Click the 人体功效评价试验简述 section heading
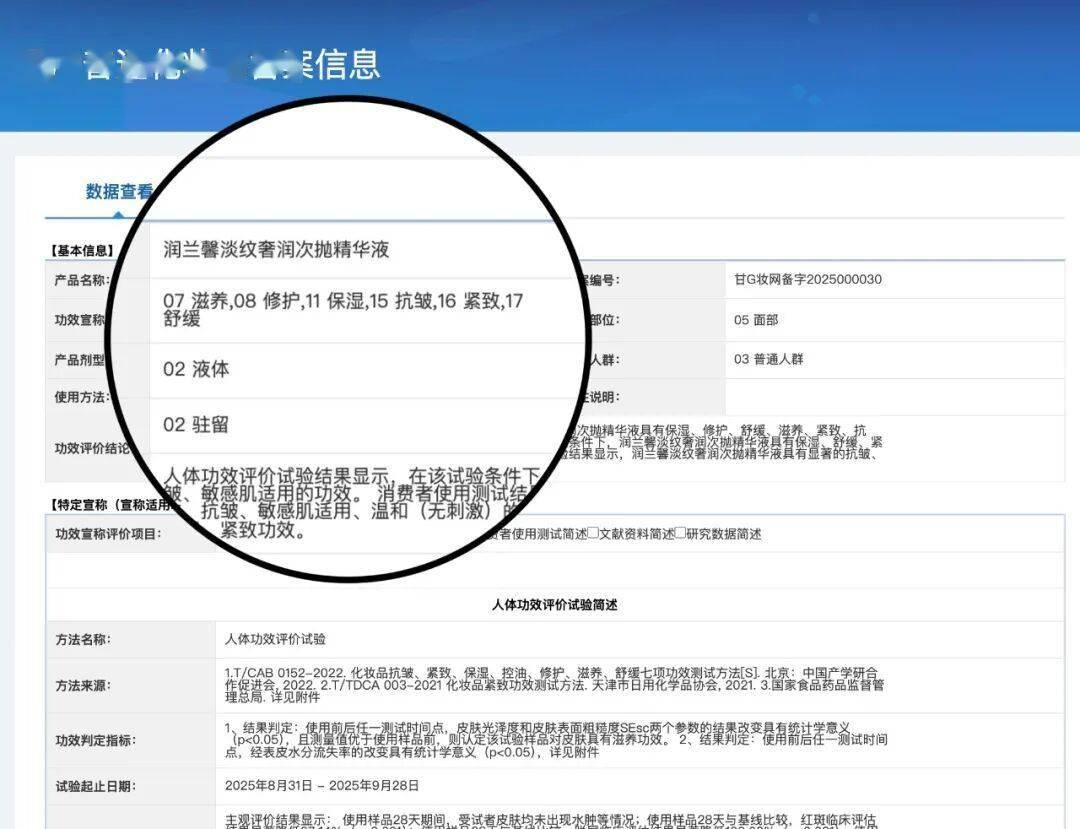Image resolution: width=1080 pixels, height=829 pixels. pos(554,605)
